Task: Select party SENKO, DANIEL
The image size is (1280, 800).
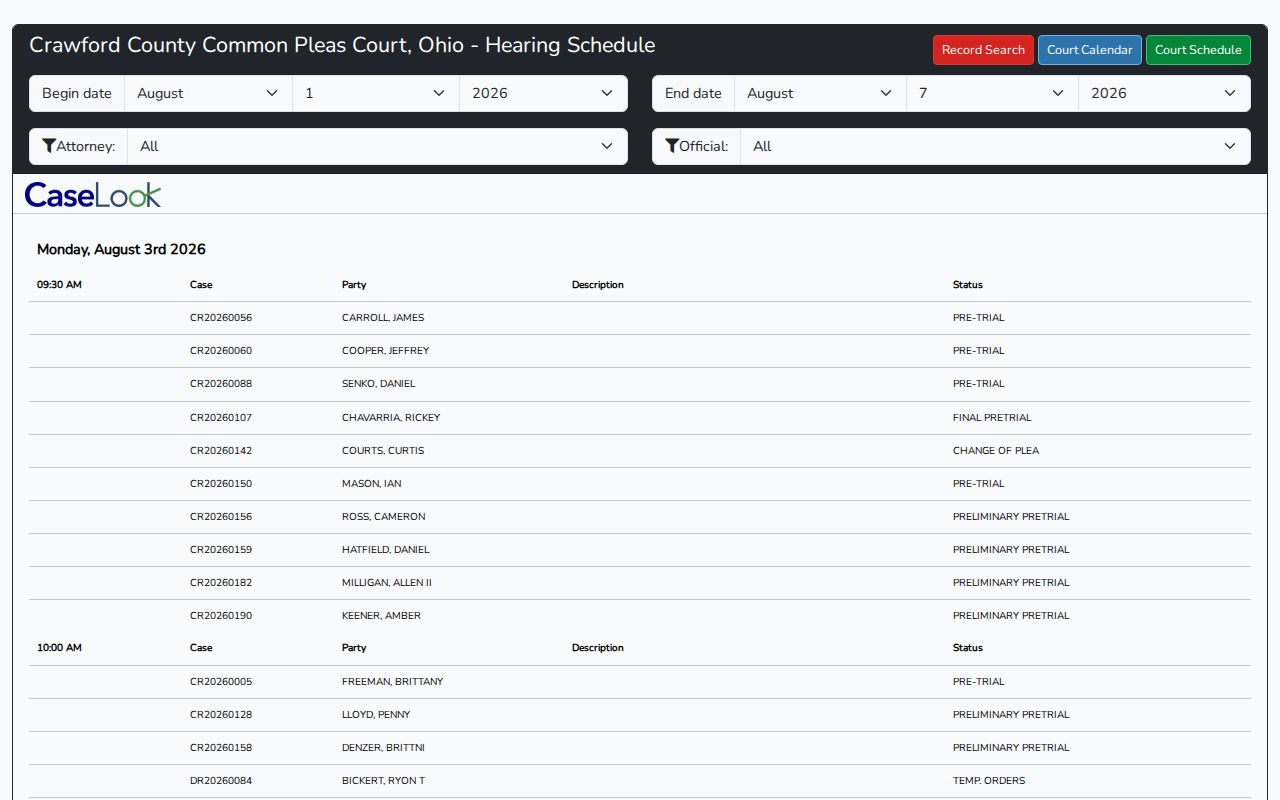Action: click(378, 384)
